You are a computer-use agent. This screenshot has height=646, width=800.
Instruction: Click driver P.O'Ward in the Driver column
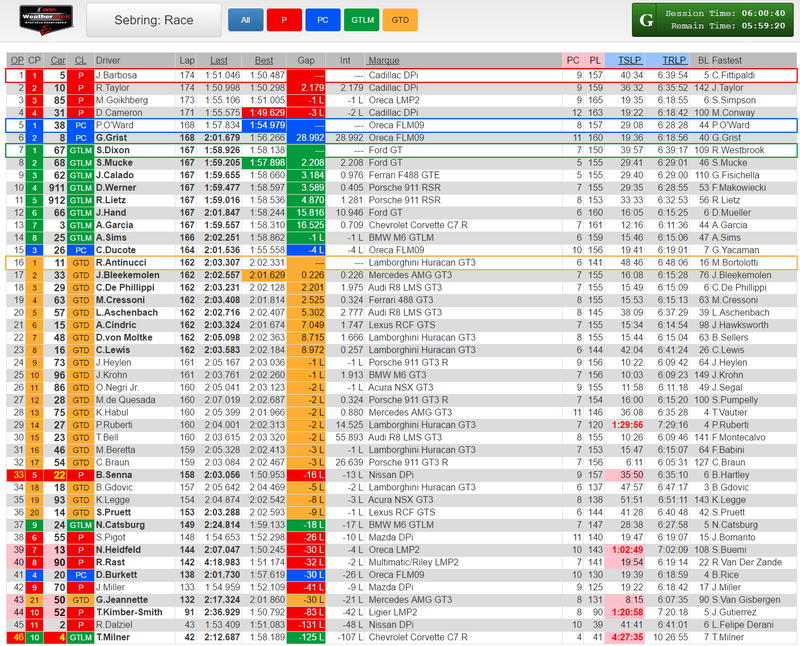coord(115,125)
